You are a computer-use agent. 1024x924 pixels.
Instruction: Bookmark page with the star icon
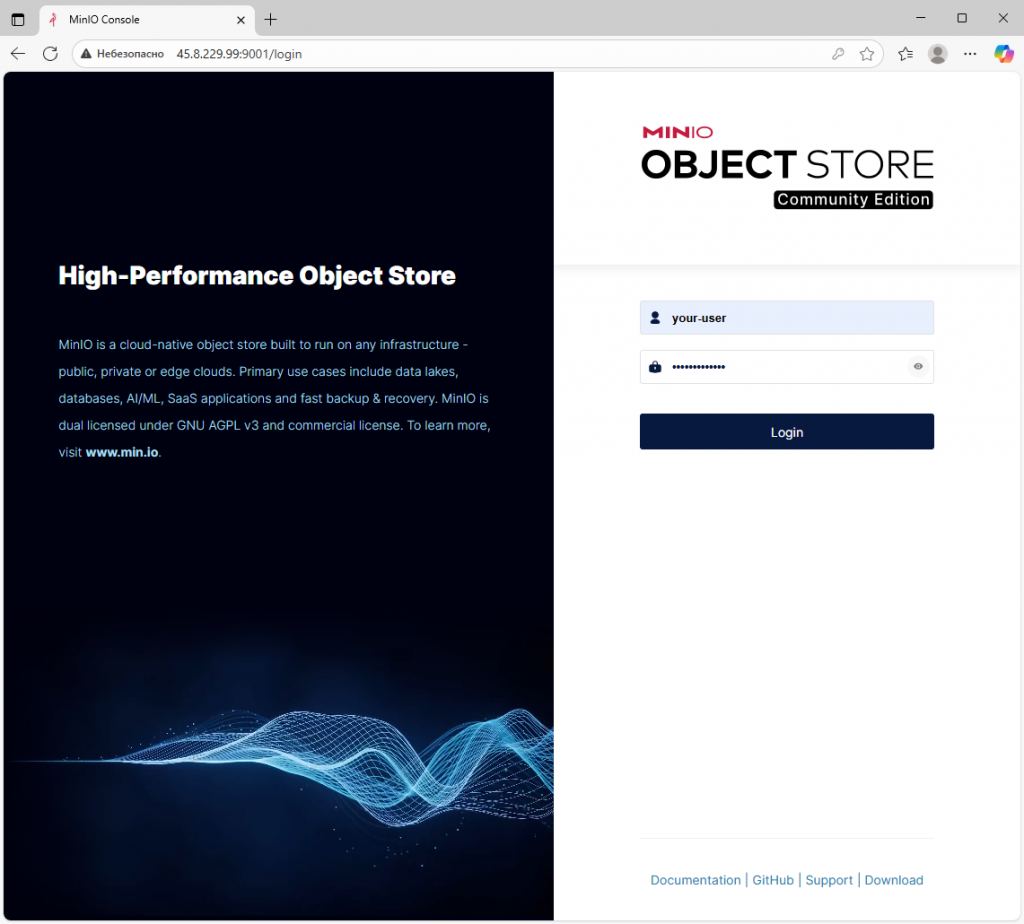[867, 54]
